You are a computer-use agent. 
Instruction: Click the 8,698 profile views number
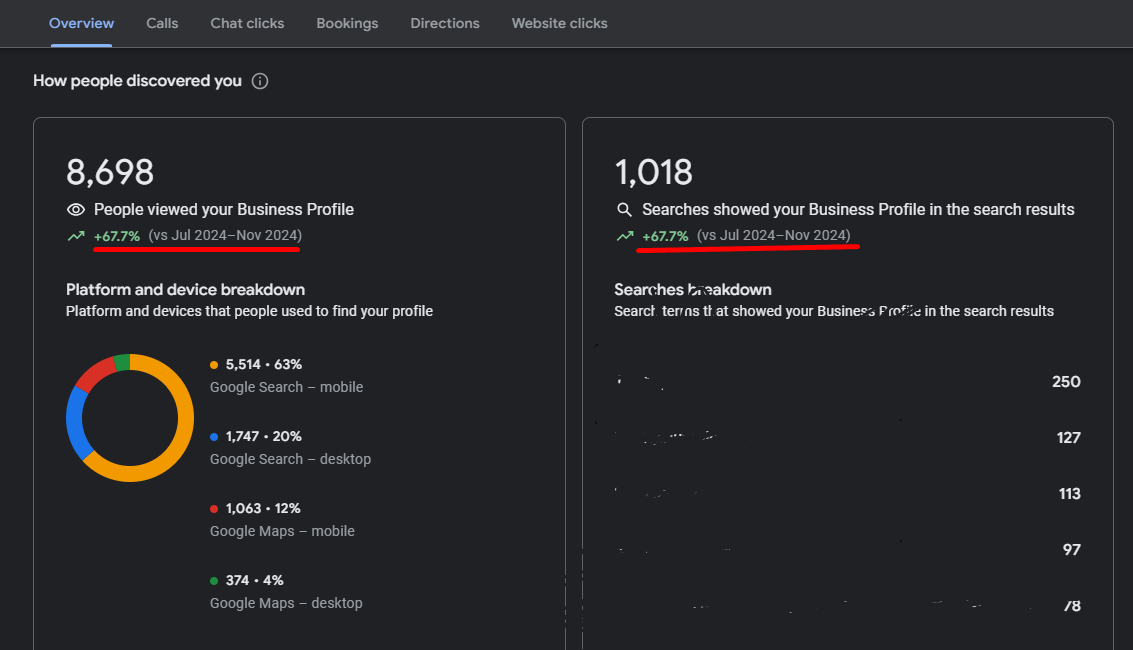click(x=110, y=172)
